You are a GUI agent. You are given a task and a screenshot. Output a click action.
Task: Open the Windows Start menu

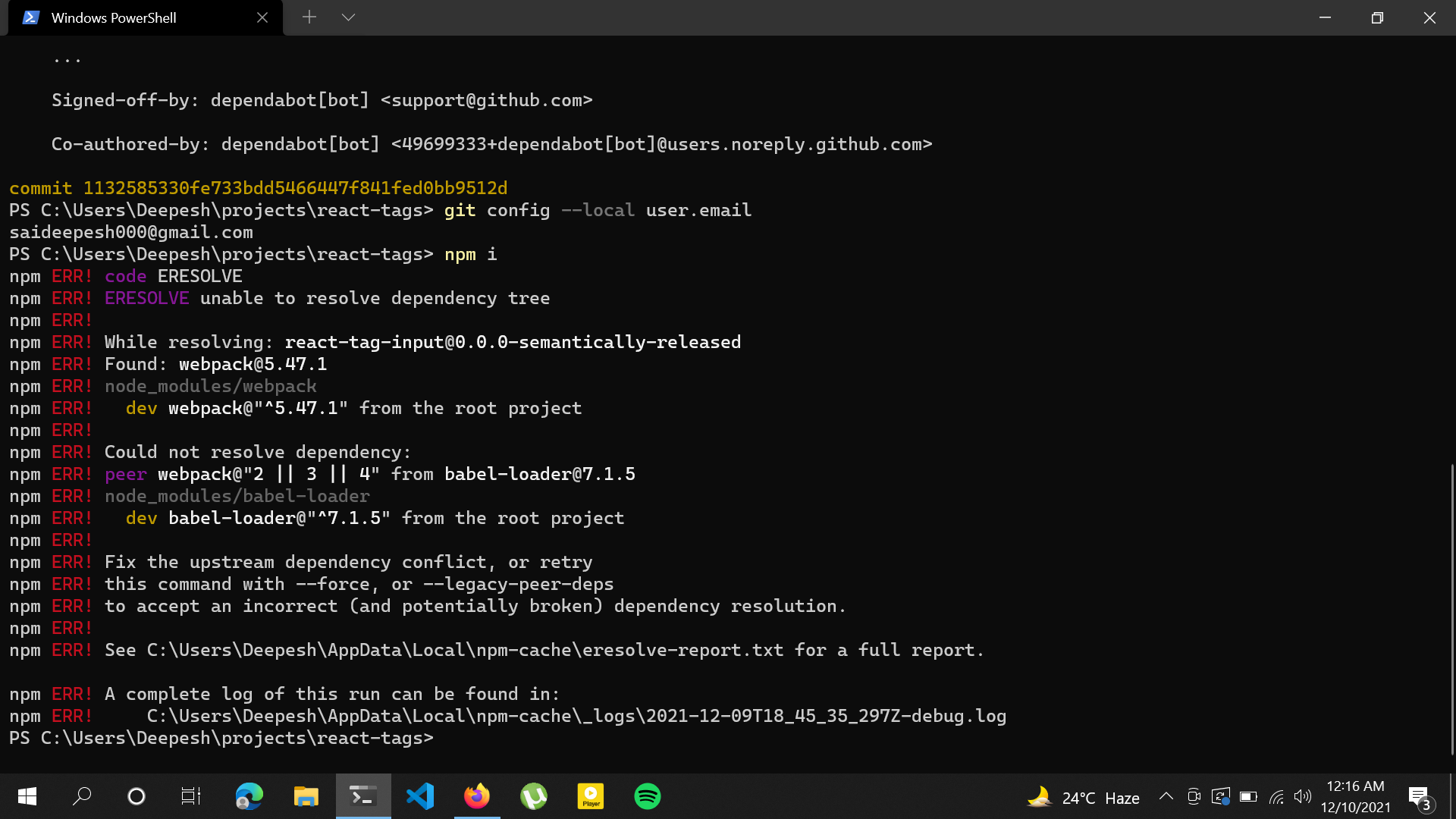27,796
